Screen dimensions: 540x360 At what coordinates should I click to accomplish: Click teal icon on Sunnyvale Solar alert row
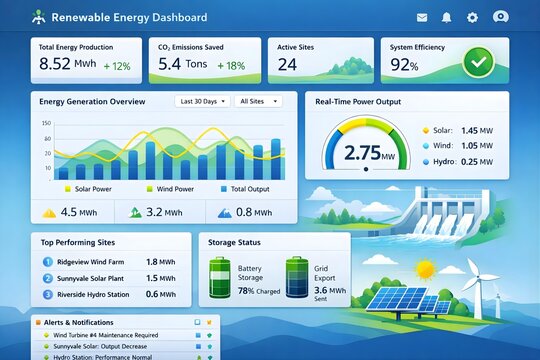coord(209,347)
